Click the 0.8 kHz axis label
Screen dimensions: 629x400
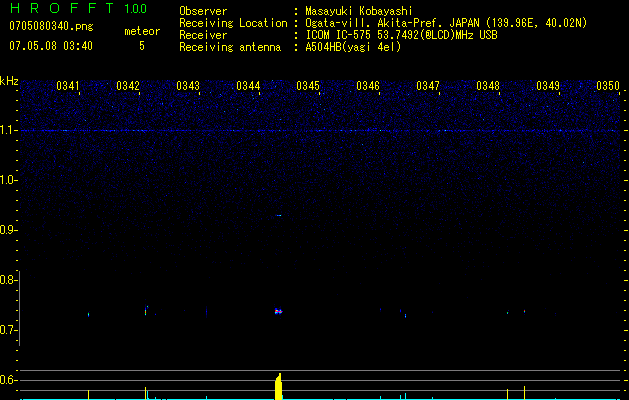7,280
